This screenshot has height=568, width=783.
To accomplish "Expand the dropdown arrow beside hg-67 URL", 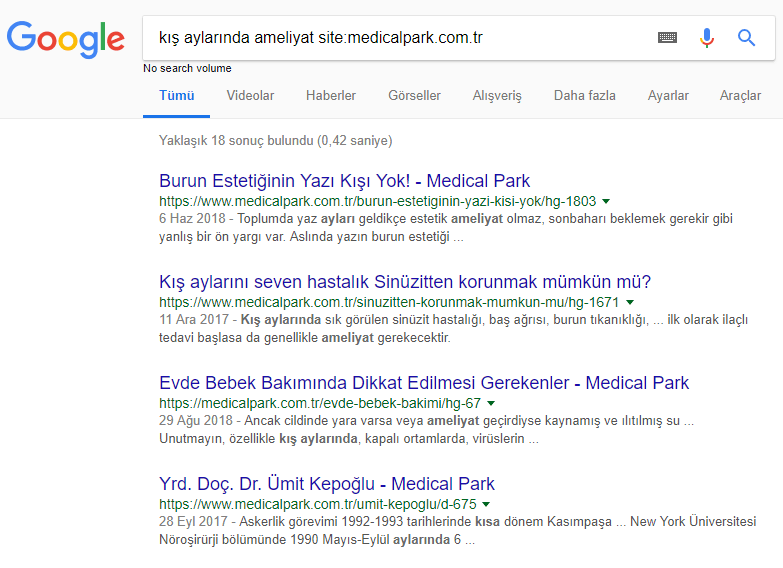I will point(491,403).
